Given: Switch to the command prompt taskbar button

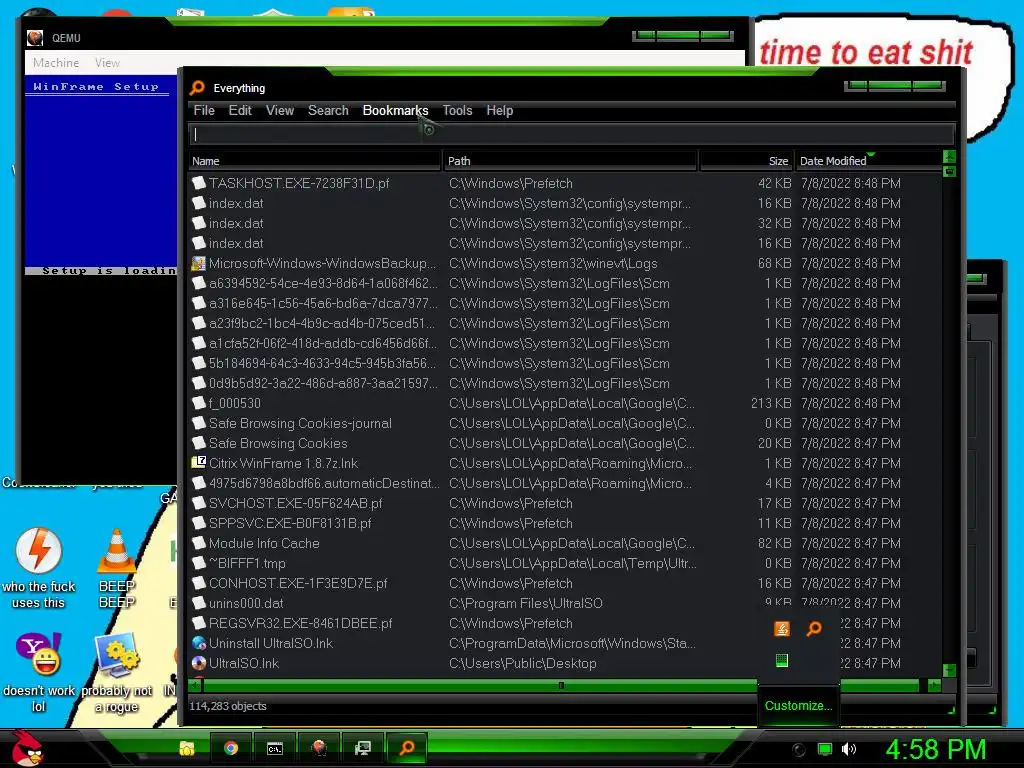Looking at the screenshot, I should tap(274, 748).
